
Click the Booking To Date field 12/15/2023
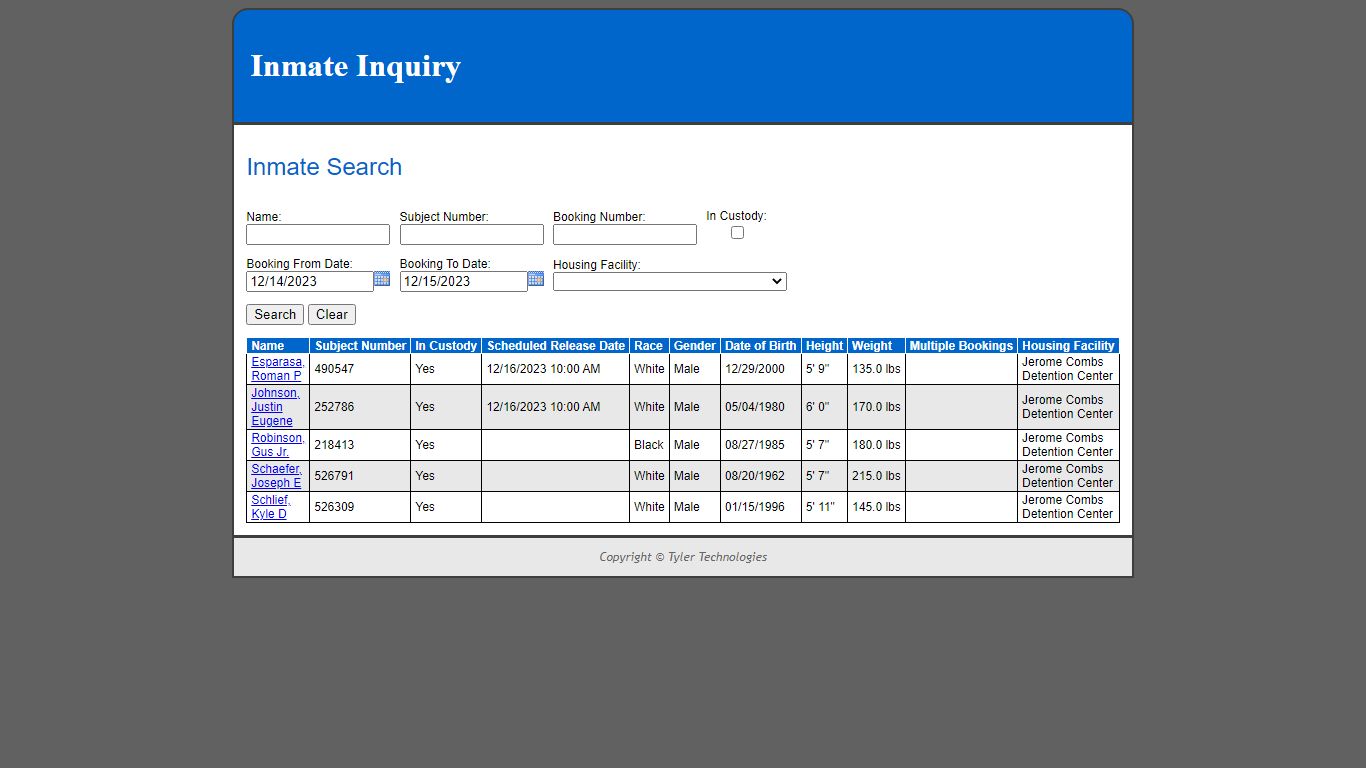pyautogui.click(x=464, y=282)
